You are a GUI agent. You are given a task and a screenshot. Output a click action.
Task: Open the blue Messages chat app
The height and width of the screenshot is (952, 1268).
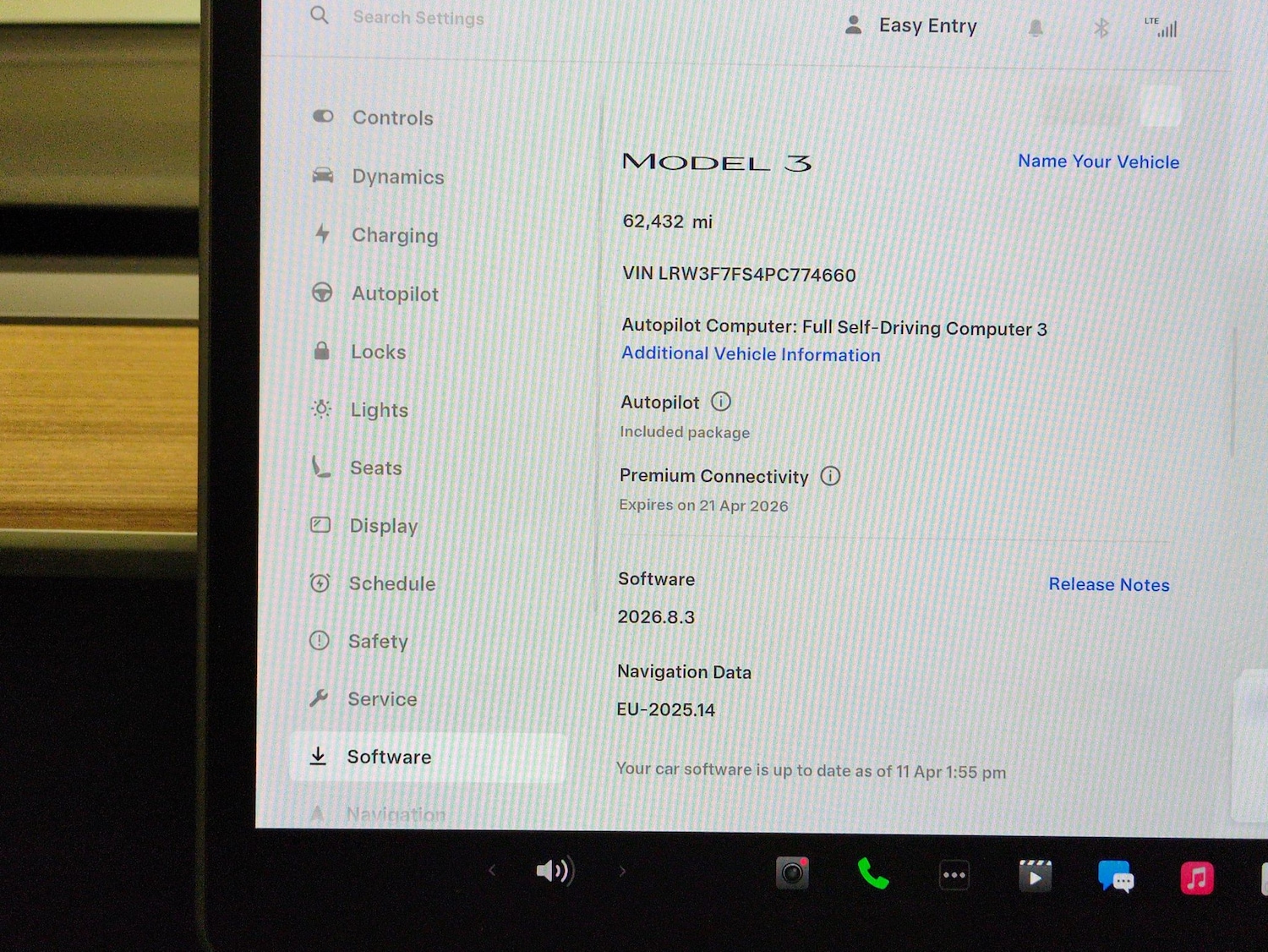(x=1116, y=878)
